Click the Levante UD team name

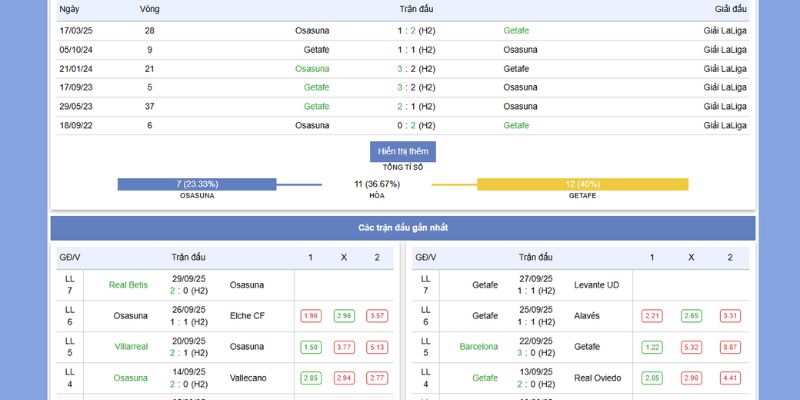coord(596,285)
